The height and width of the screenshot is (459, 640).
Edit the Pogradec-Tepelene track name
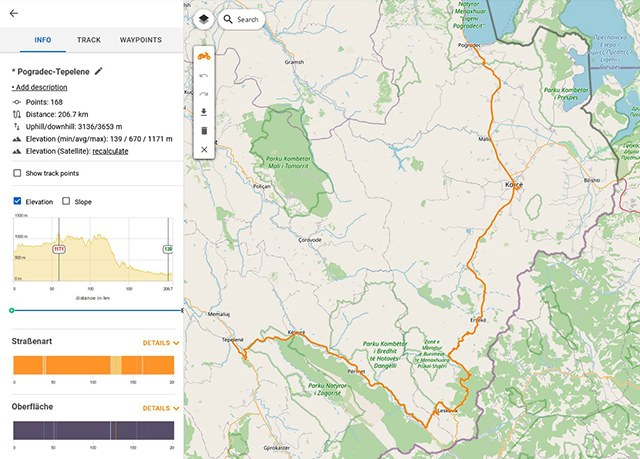[x=98, y=72]
